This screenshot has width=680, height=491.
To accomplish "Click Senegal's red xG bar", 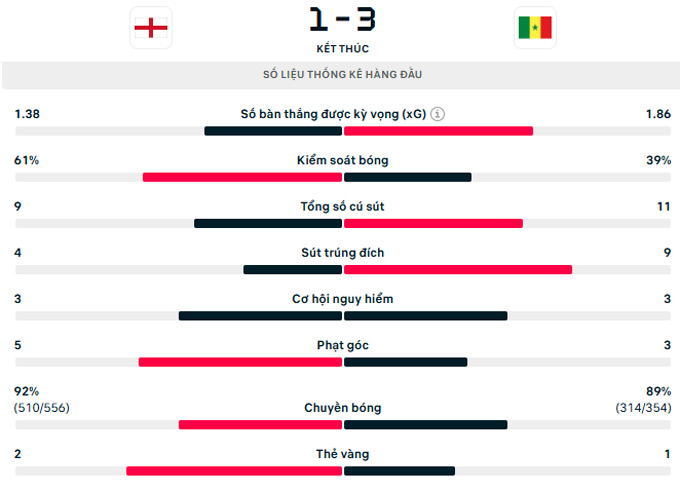I will click(438, 131).
